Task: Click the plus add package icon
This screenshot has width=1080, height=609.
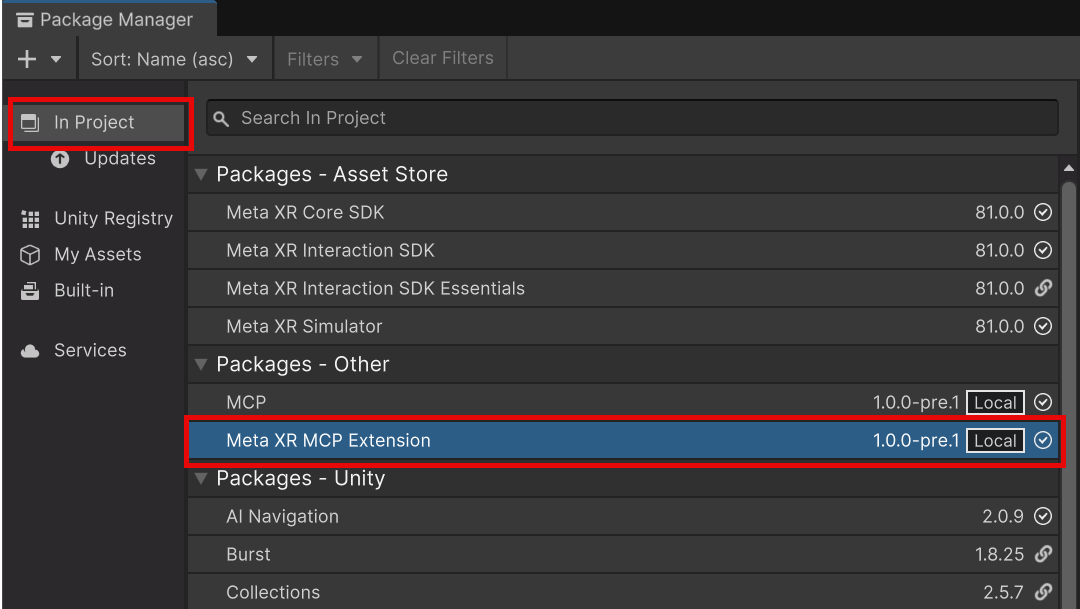Action: point(27,59)
